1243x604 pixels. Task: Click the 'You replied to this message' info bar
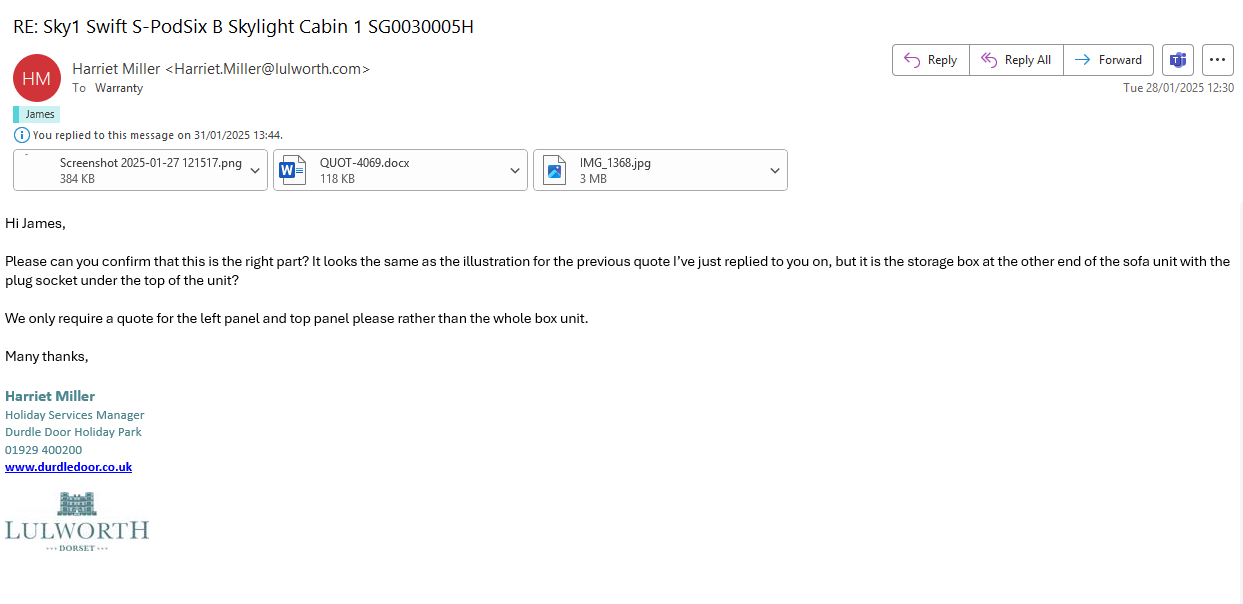tap(157, 135)
